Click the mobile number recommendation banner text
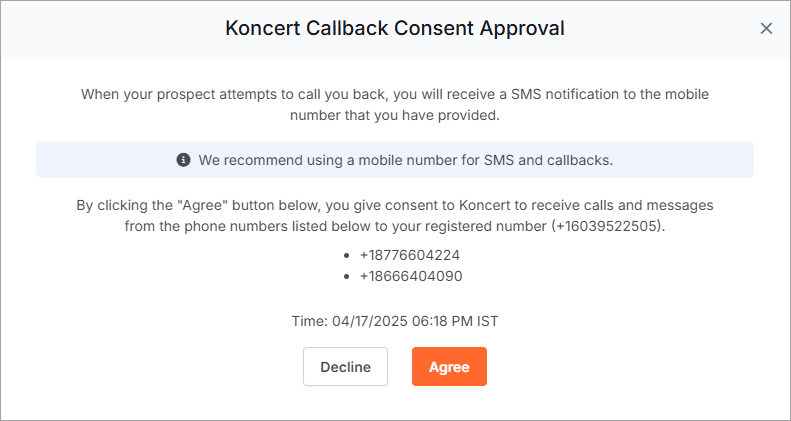The width and height of the screenshot is (791, 421). coord(406,160)
